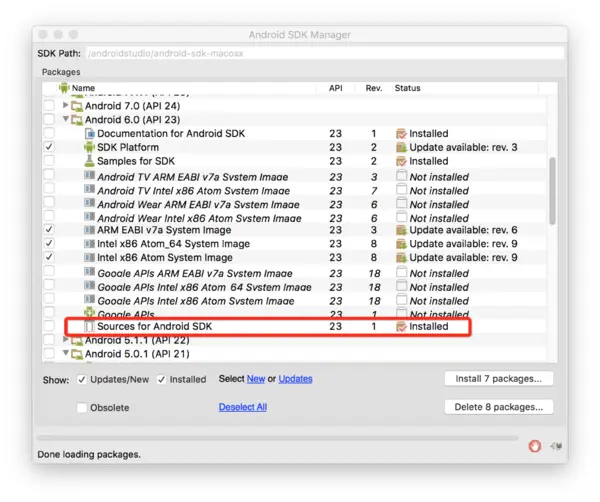Collapse the Android 6.0 (API 23) group
Image resolution: width=600 pixels, height=502 pixels.
point(65,119)
